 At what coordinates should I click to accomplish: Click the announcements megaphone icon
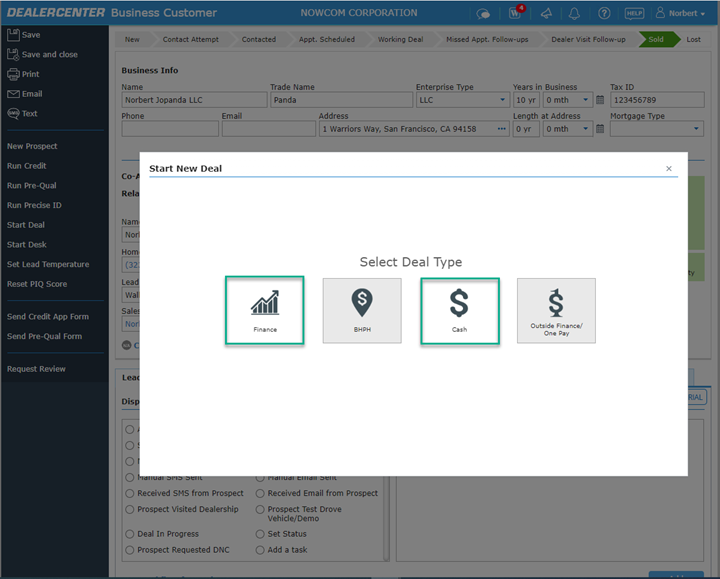[546, 13]
